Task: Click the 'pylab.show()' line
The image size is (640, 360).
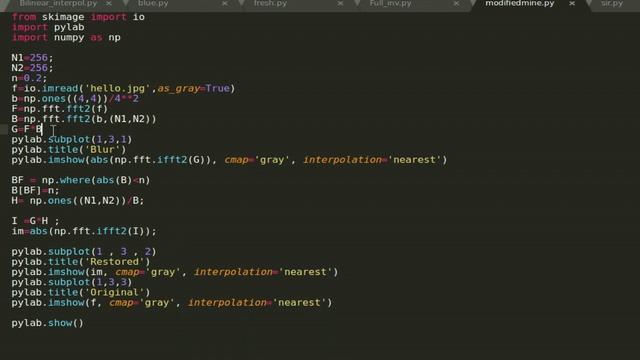Action: coord(47,323)
